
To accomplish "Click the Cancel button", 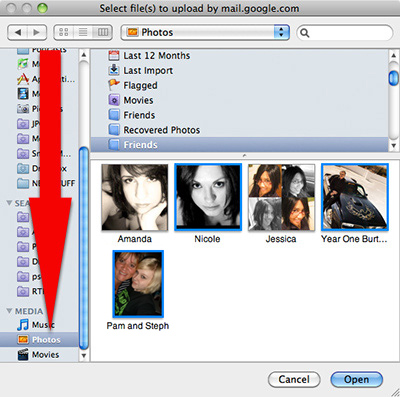I will coord(294,379).
